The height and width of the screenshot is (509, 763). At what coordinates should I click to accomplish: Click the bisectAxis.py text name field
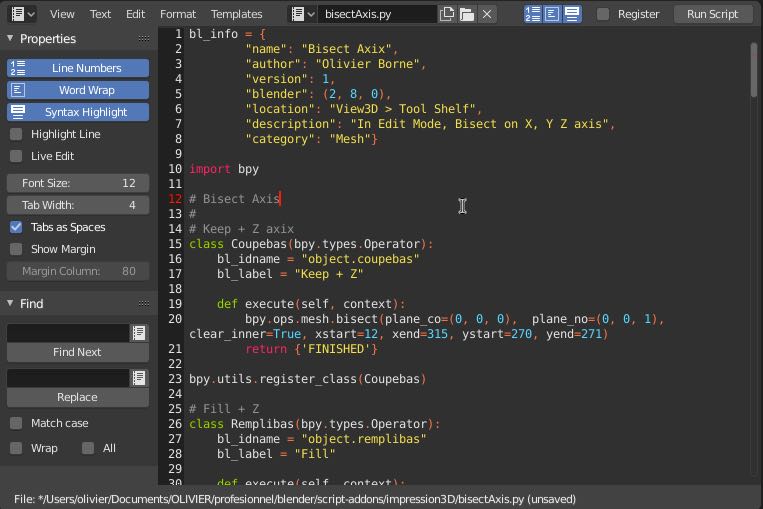click(x=378, y=14)
